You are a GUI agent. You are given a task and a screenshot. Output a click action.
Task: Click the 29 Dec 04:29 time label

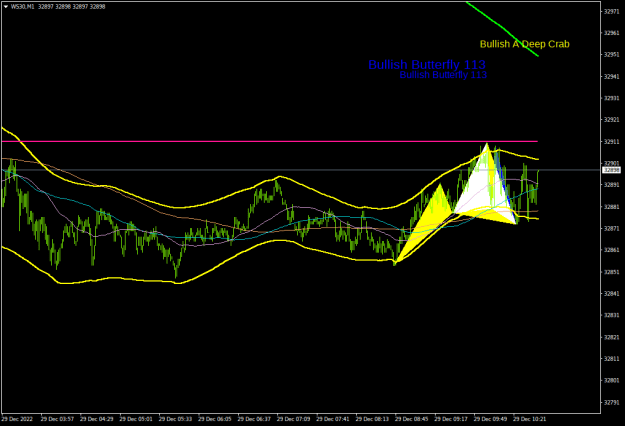coord(97,419)
